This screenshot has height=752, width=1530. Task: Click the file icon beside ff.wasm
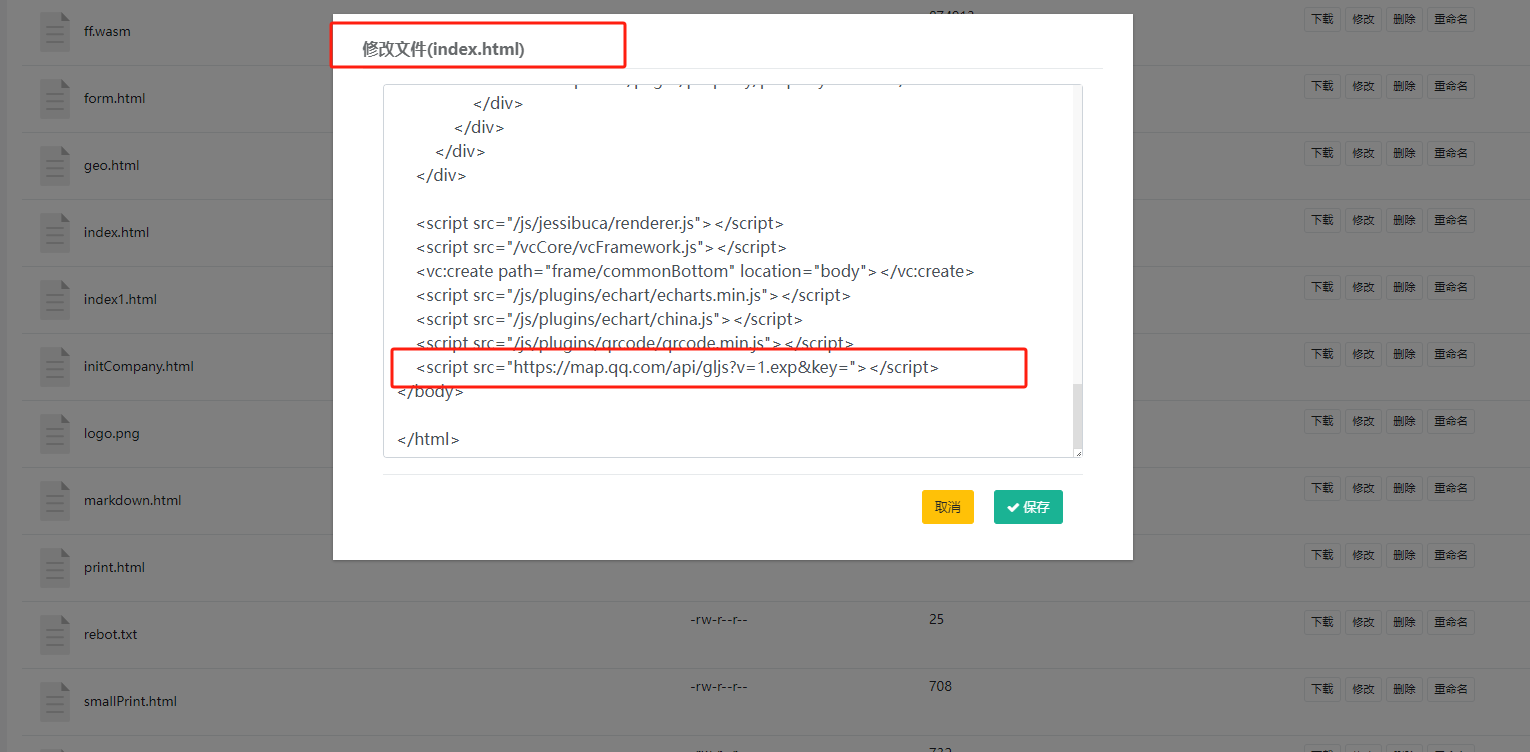tap(55, 31)
